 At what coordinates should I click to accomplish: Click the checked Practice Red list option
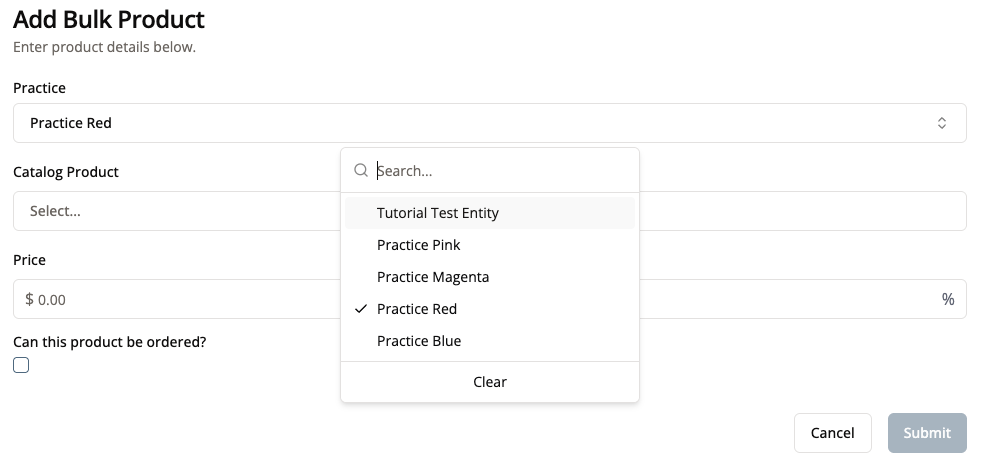pyautogui.click(x=417, y=309)
